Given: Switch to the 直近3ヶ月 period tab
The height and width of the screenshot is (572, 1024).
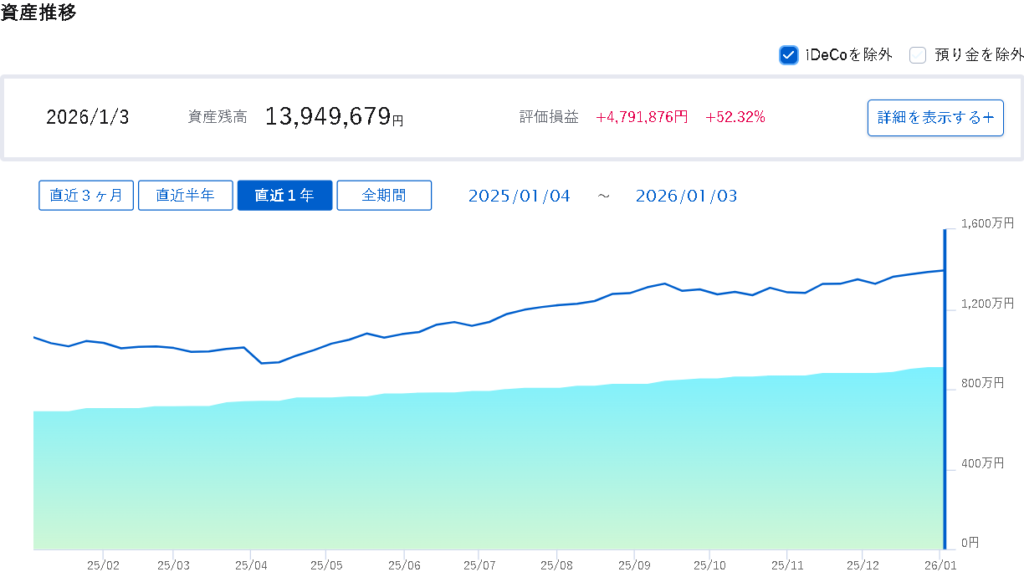Looking at the screenshot, I should (x=86, y=195).
